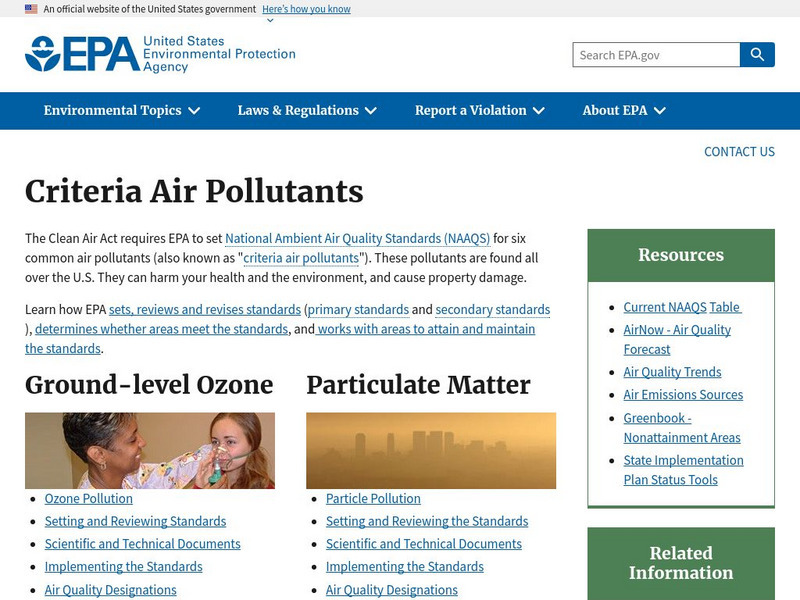The width and height of the screenshot is (800, 600).
Task: Open the Air Emissions Sources resource
Action: coord(683,394)
